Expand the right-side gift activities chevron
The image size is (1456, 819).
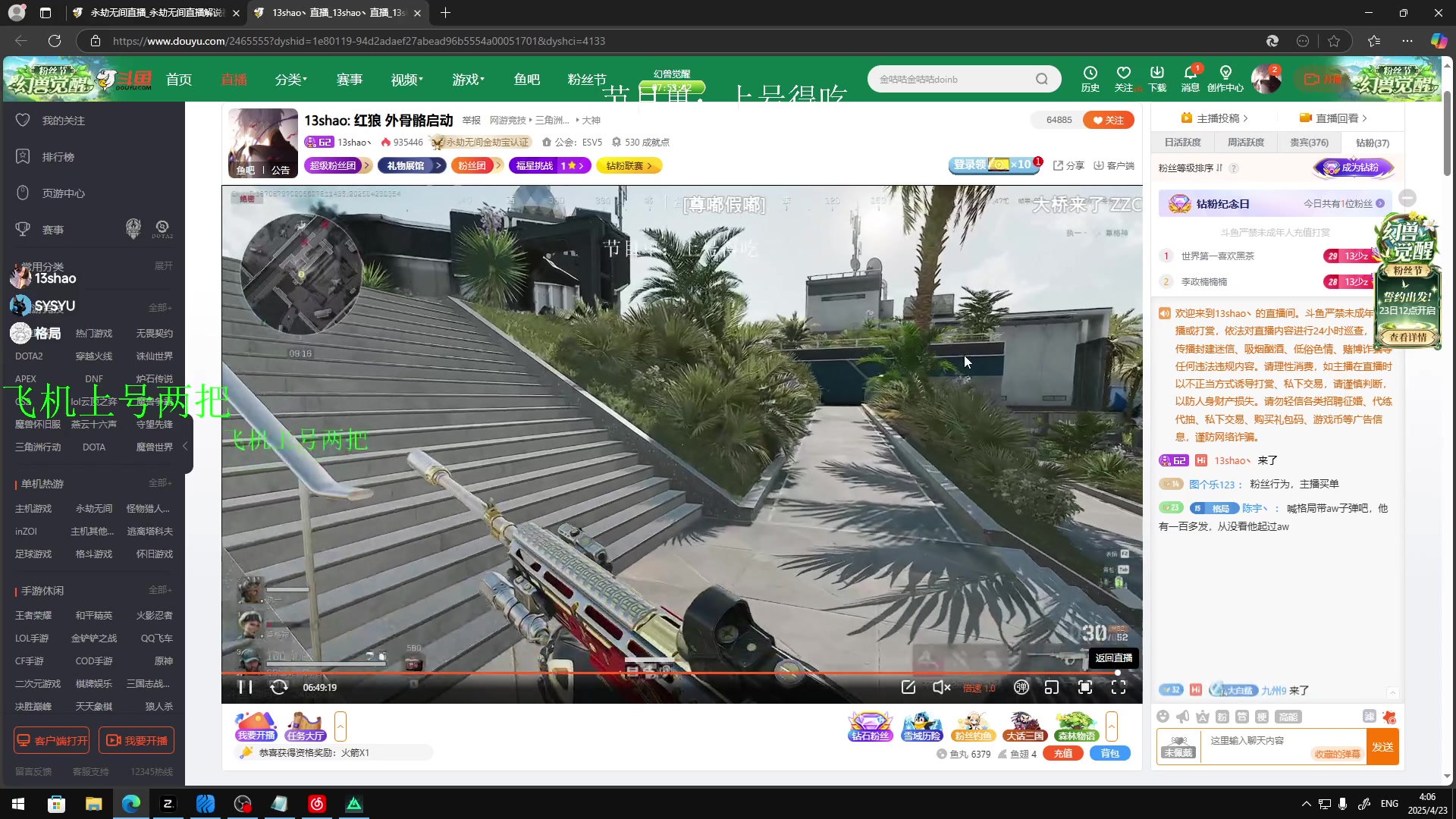coord(1112,726)
